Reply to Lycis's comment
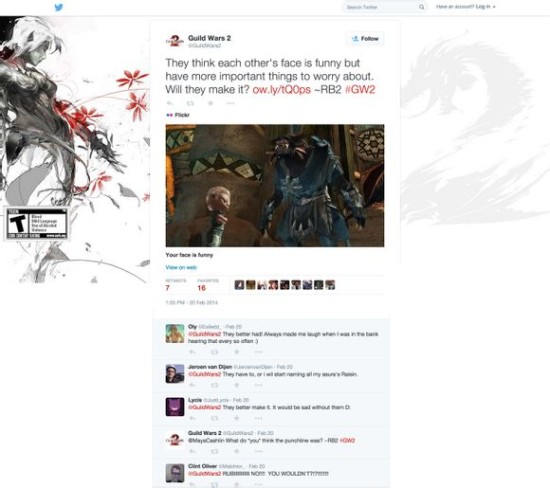 [192, 418]
